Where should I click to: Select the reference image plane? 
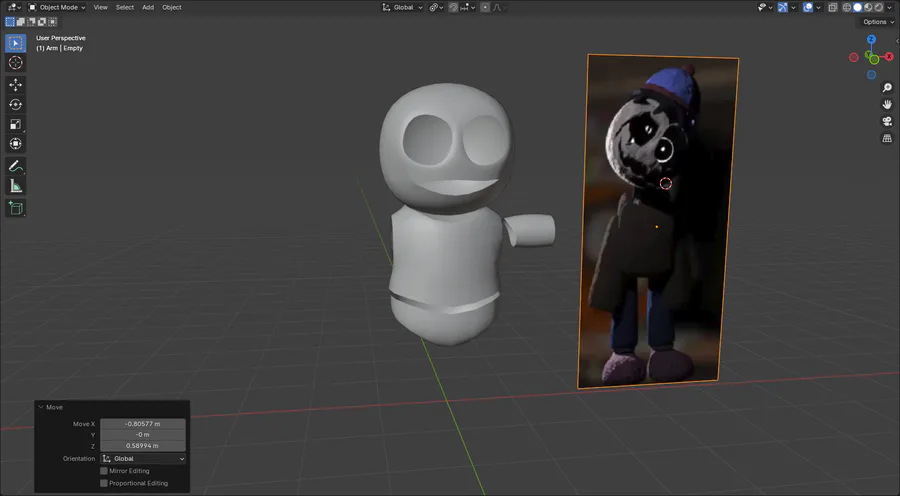(x=658, y=221)
